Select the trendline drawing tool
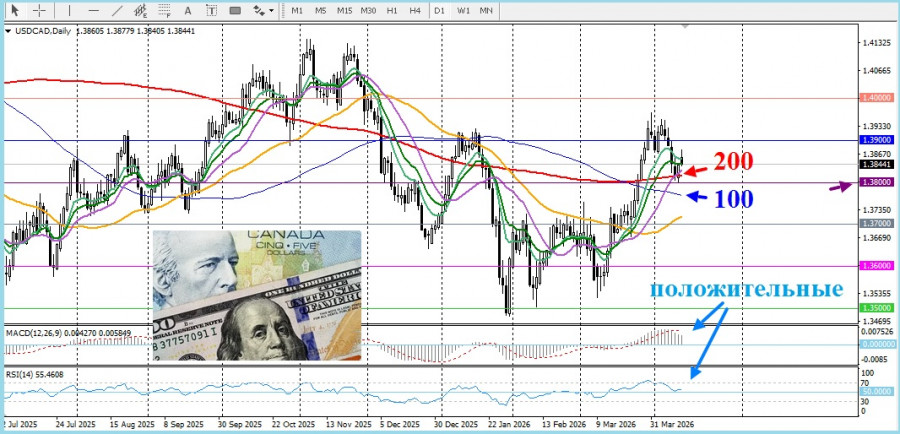Screen dimensions: 900x434 [x=117, y=10]
